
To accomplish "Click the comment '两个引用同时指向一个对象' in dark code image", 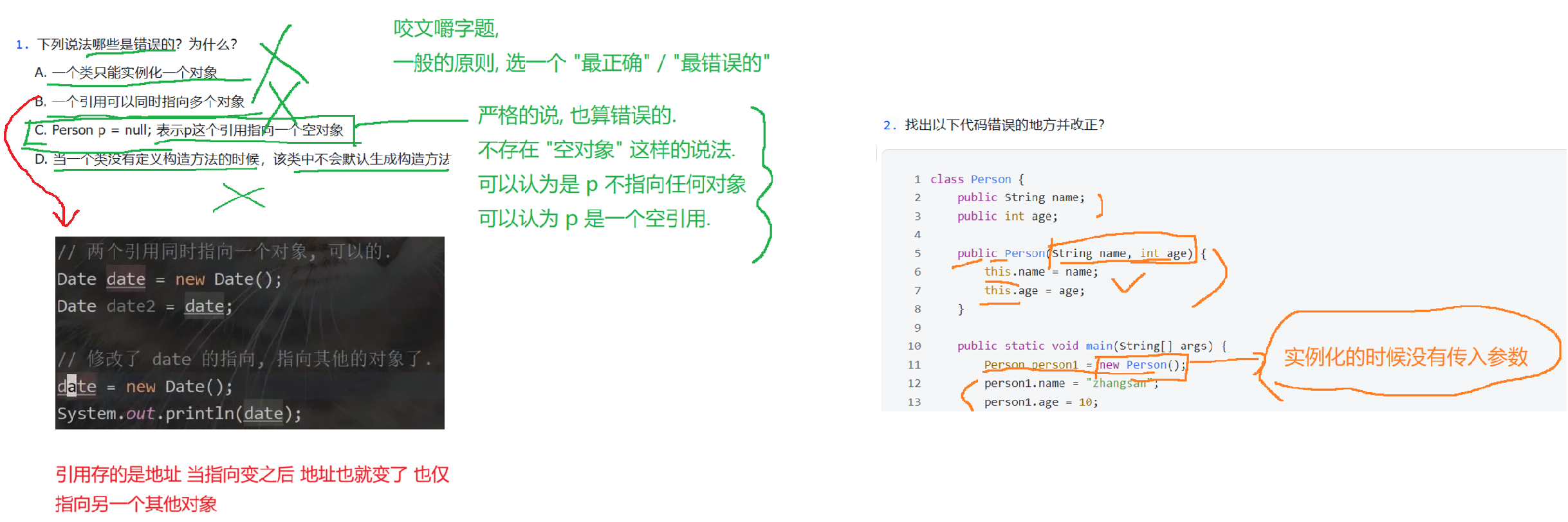I will tap(225, 251).
